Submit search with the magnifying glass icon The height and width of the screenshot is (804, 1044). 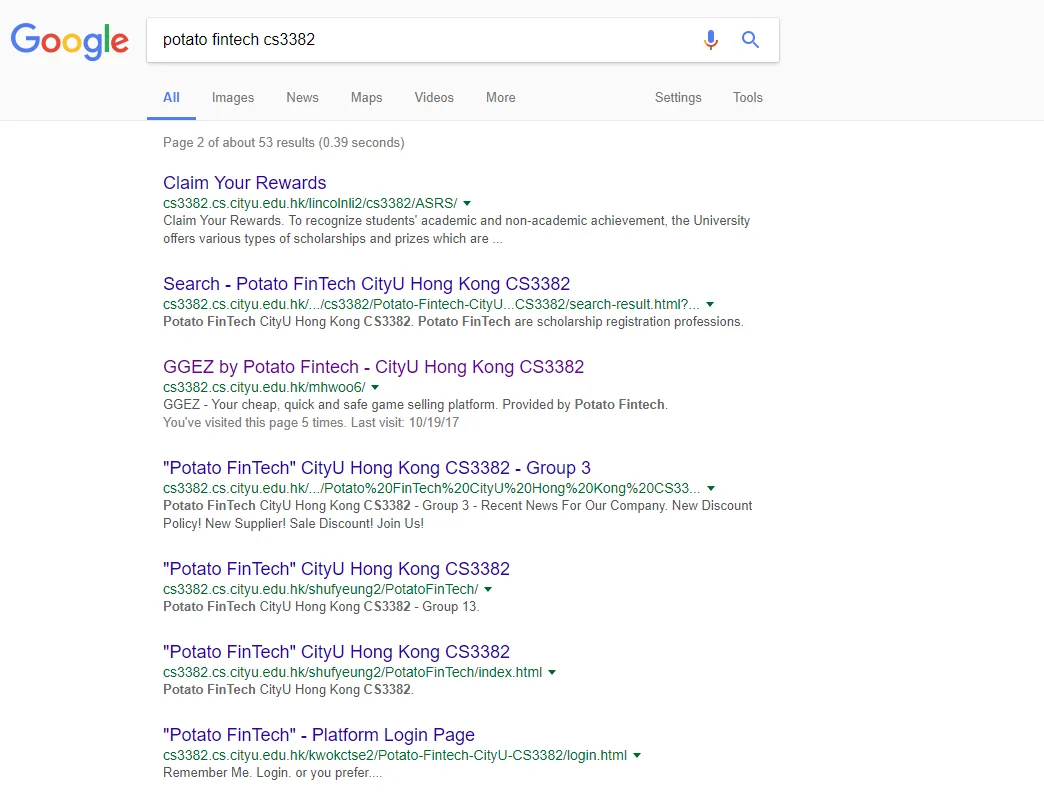[750, 40]
